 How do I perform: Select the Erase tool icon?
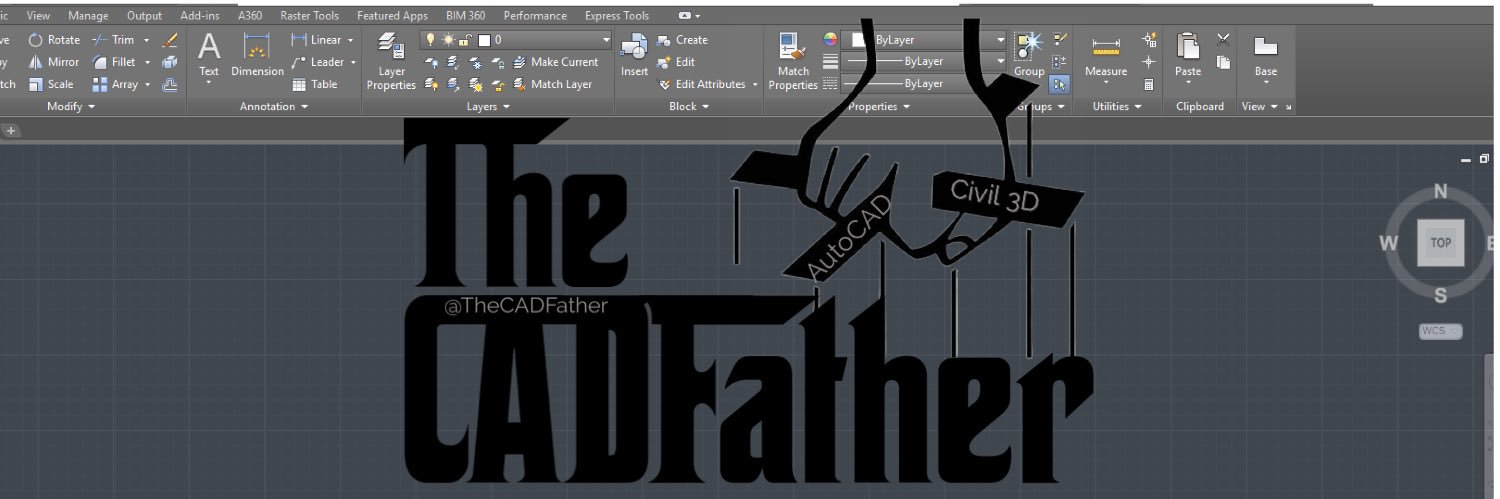(169, 40)
